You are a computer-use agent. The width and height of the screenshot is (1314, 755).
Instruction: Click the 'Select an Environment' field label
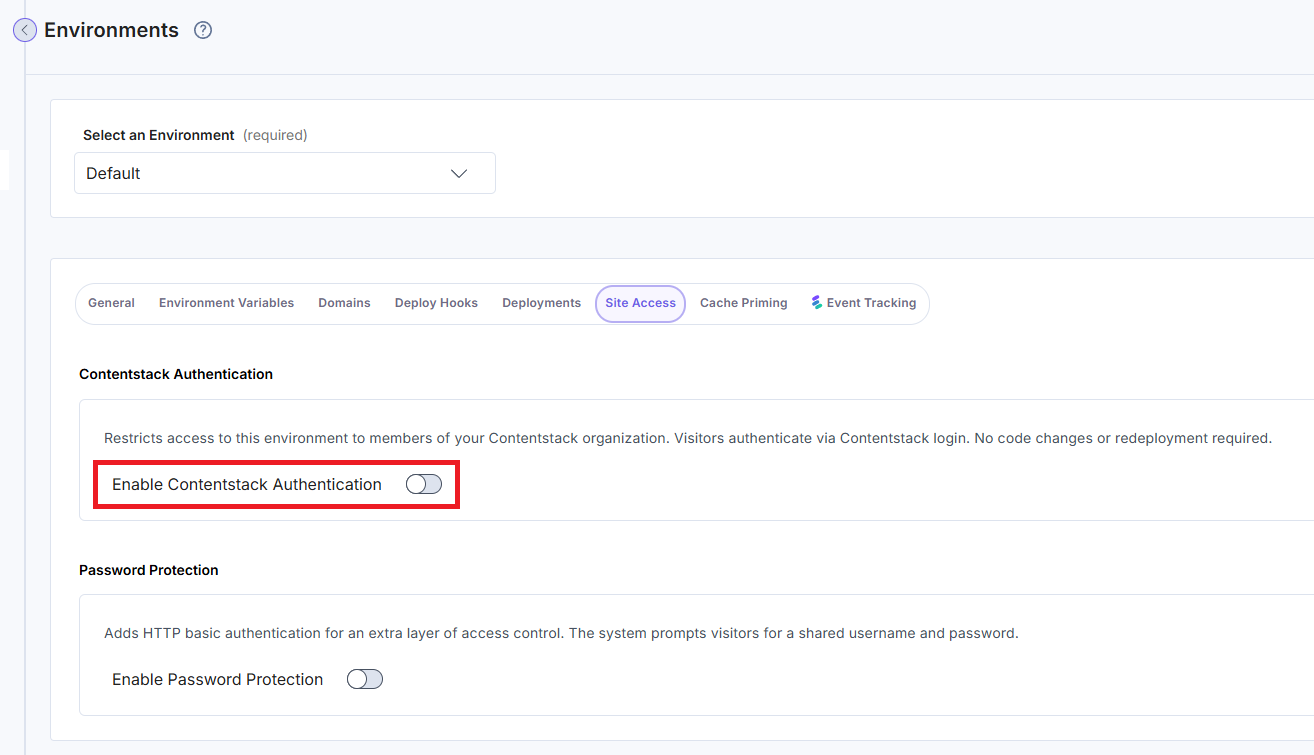click(159, 135)
